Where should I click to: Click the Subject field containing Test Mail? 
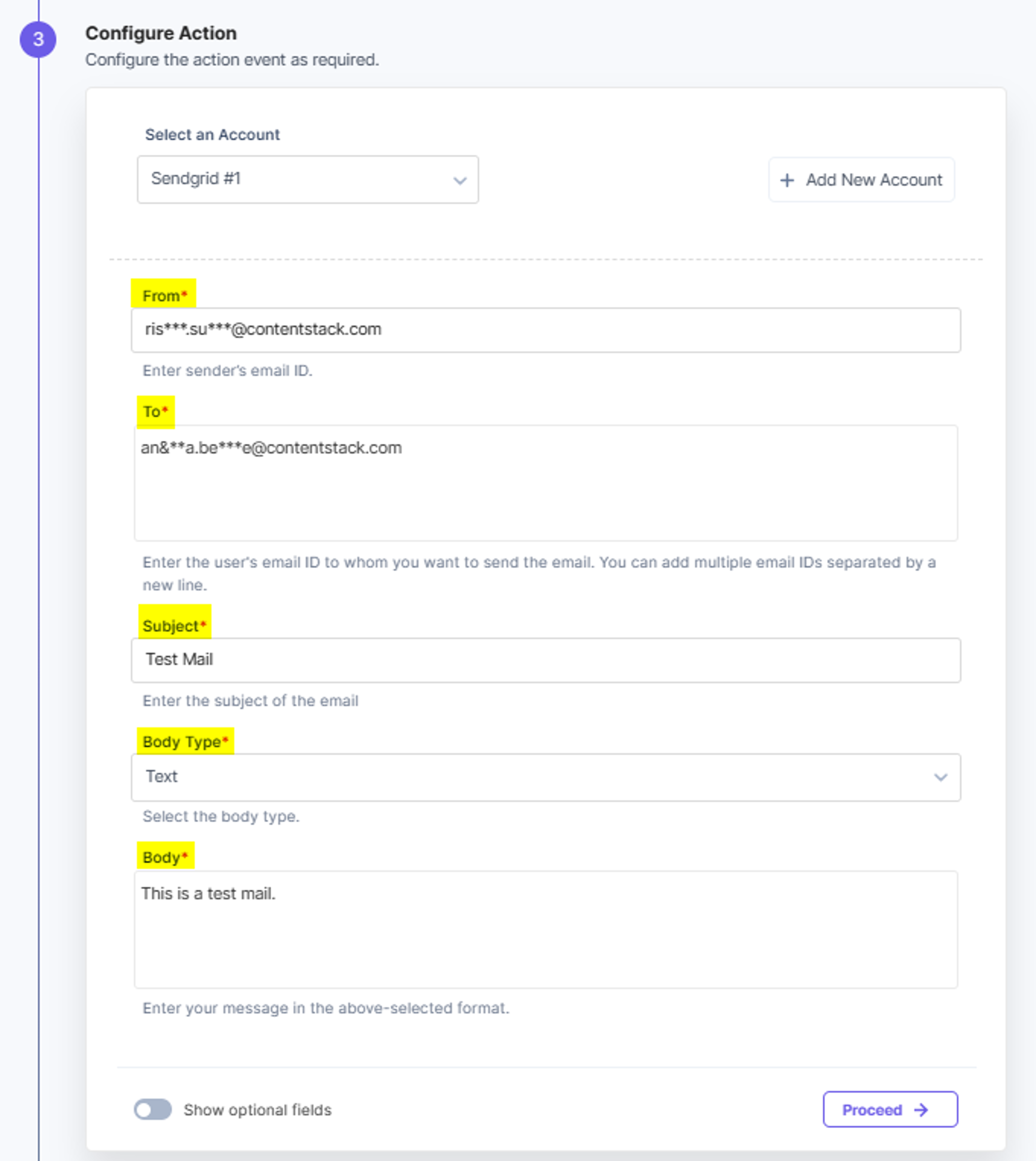pos(545,660)
